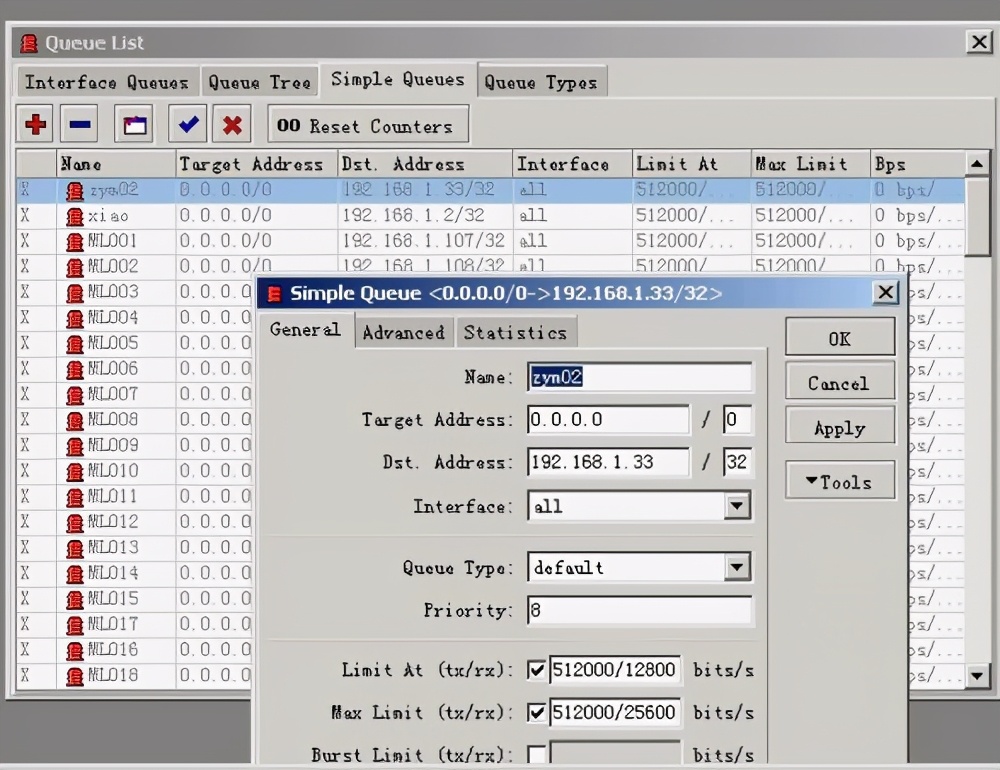Open the Tools dropdown button

(839, 482)
